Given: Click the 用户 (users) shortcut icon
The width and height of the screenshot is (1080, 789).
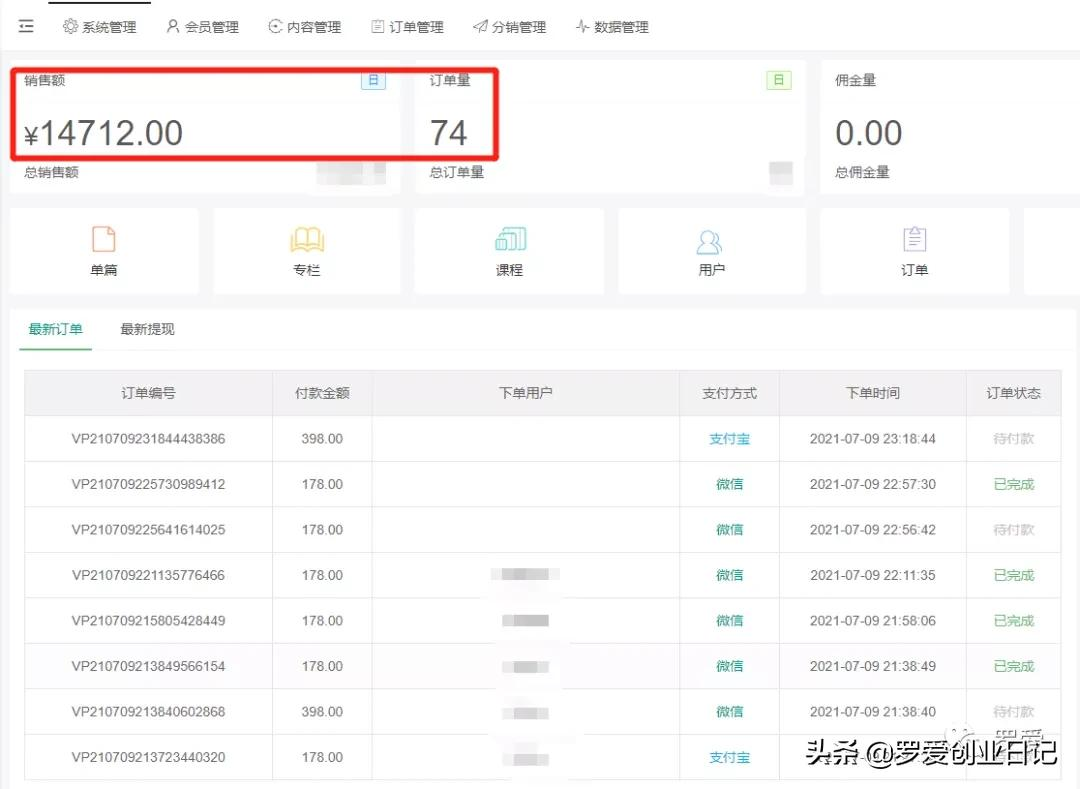Looking at the screenshot, I should (711, 250).
